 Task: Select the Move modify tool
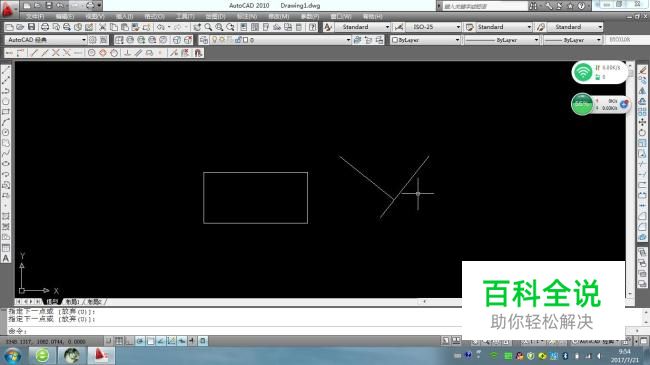coord(642,122)
